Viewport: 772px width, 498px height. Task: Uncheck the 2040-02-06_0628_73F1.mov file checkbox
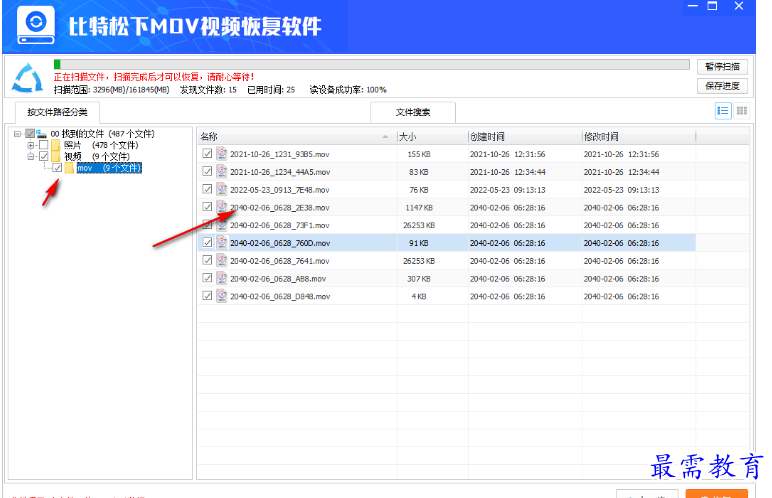point(207,225)
